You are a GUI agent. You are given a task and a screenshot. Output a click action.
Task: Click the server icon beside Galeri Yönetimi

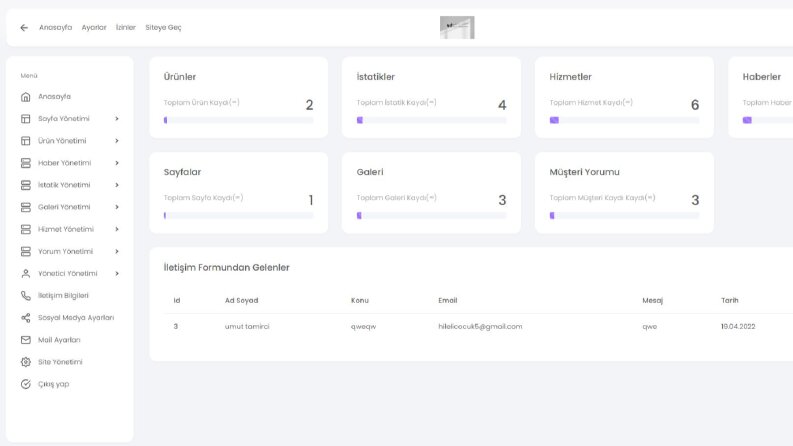(x=26, y=207)
